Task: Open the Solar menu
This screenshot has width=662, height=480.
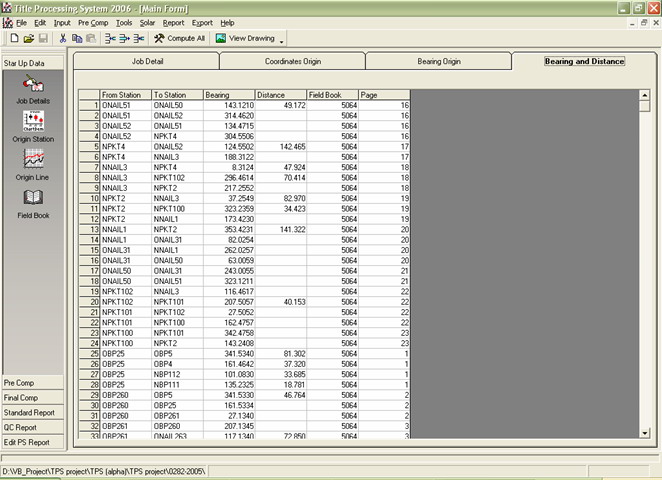Action: coord(147,22)
